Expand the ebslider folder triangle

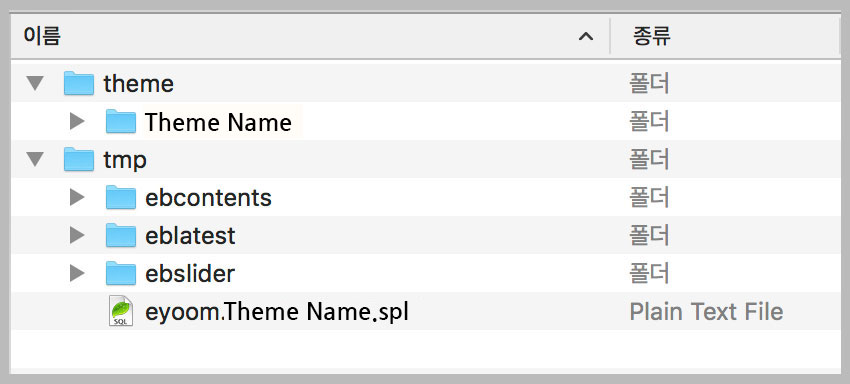78,273
